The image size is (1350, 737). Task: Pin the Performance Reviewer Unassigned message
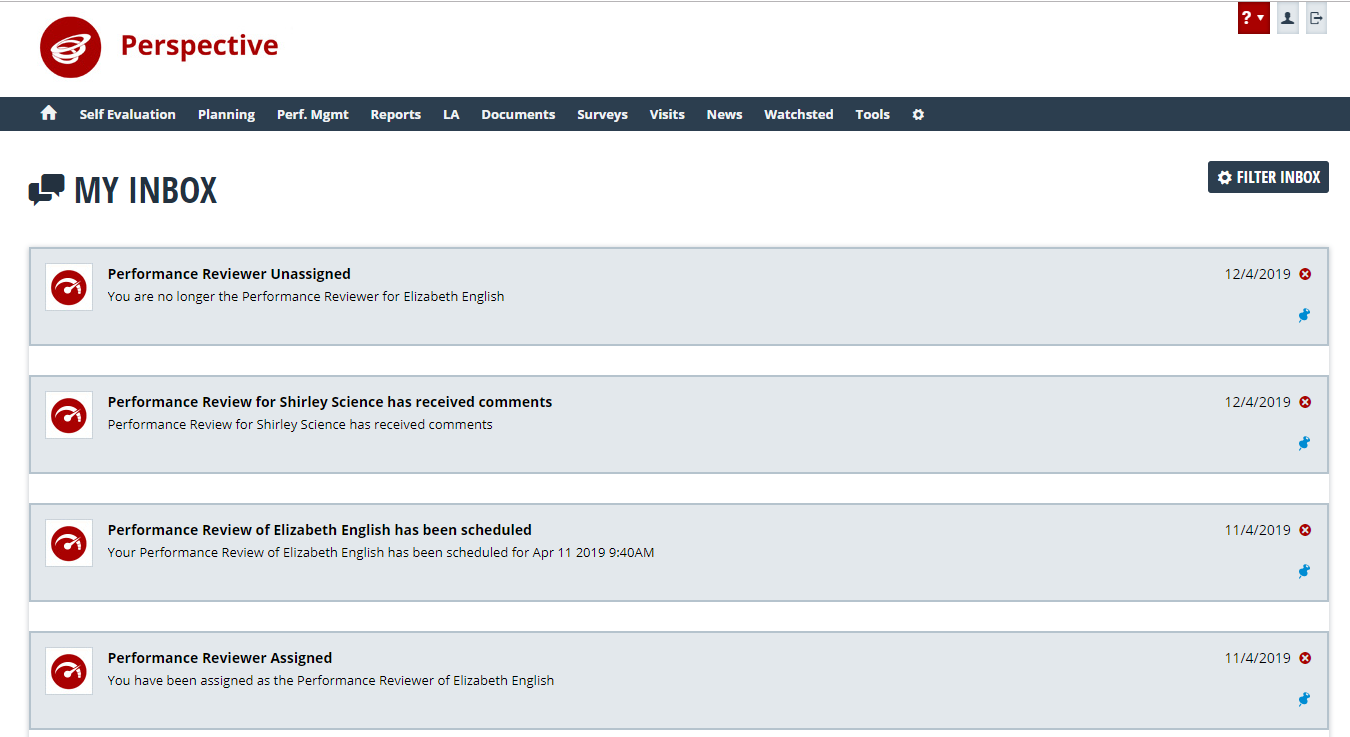[x=1304, y=316]
